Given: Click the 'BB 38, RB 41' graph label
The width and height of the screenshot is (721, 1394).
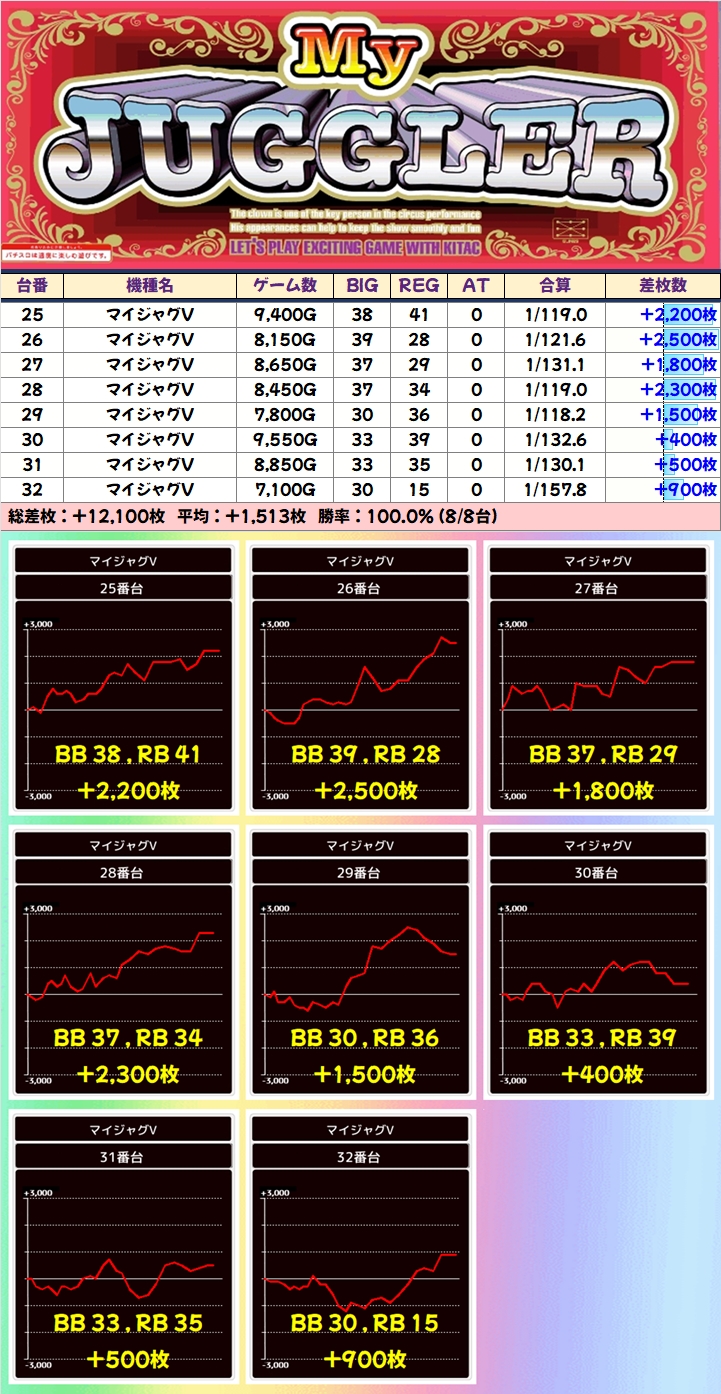Looking at the screenshot, I should (128, 754).
